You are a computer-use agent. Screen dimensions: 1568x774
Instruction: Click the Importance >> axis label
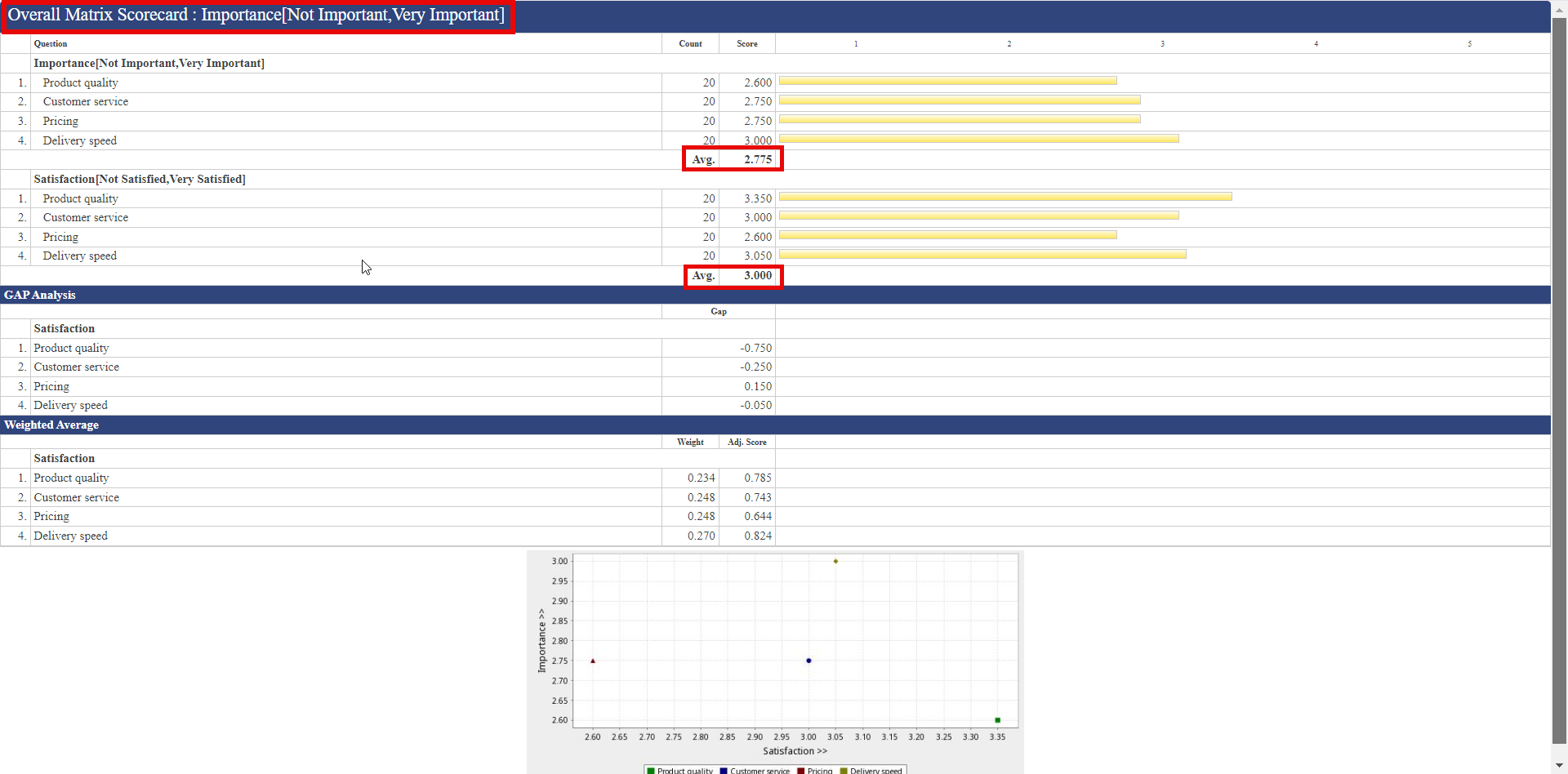point(541,641)
